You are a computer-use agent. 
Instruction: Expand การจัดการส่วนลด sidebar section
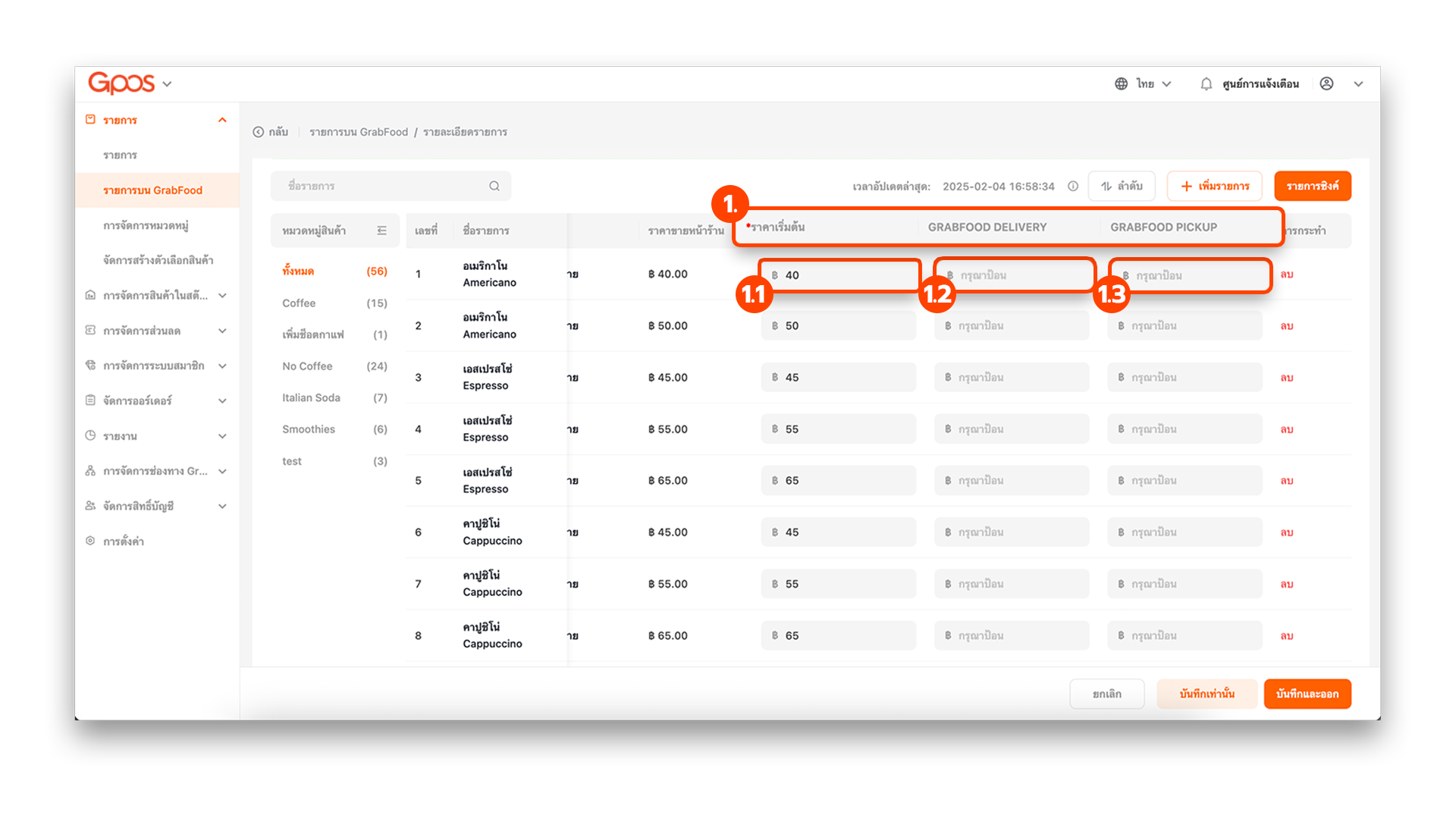pos(222,331)
